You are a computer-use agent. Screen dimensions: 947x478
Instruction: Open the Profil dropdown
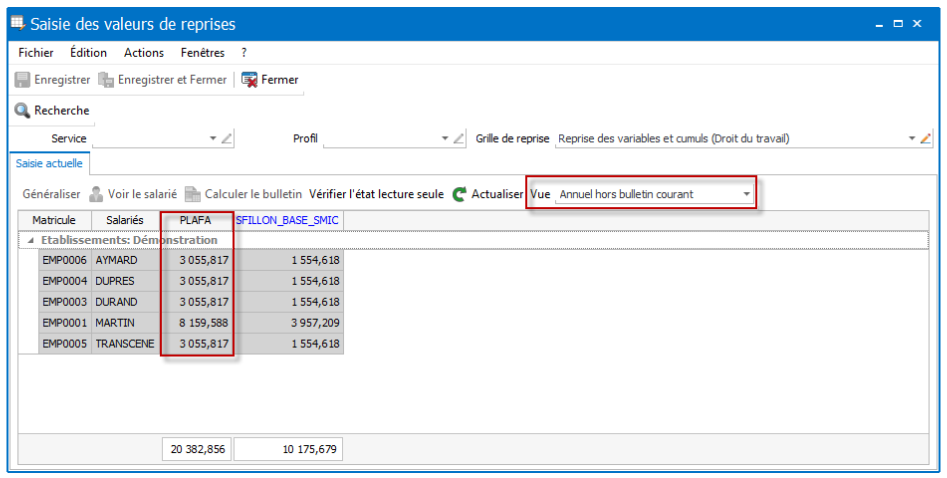click(445, 138)
